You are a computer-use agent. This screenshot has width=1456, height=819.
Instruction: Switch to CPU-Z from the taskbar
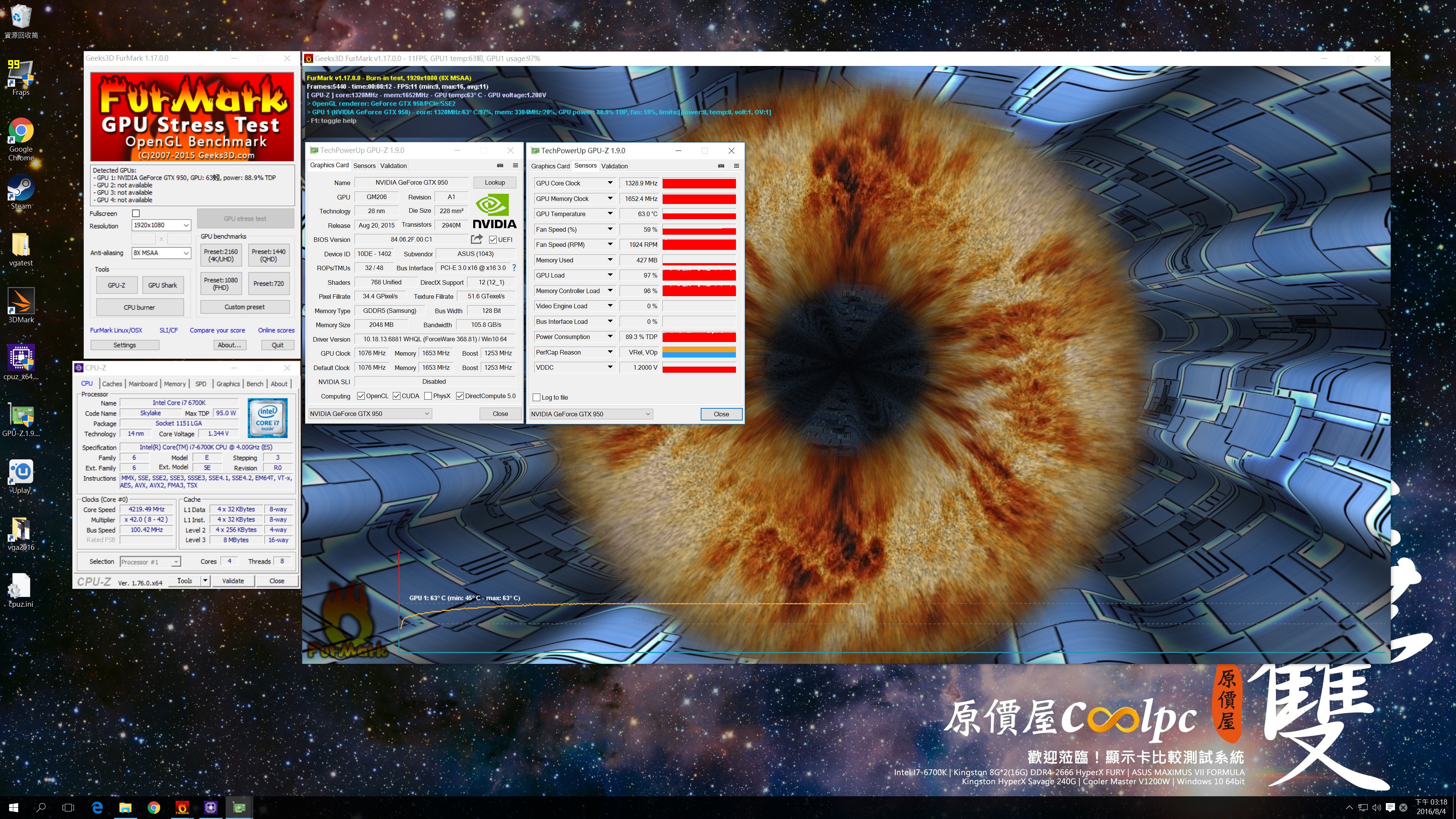[x=211, y=808]
